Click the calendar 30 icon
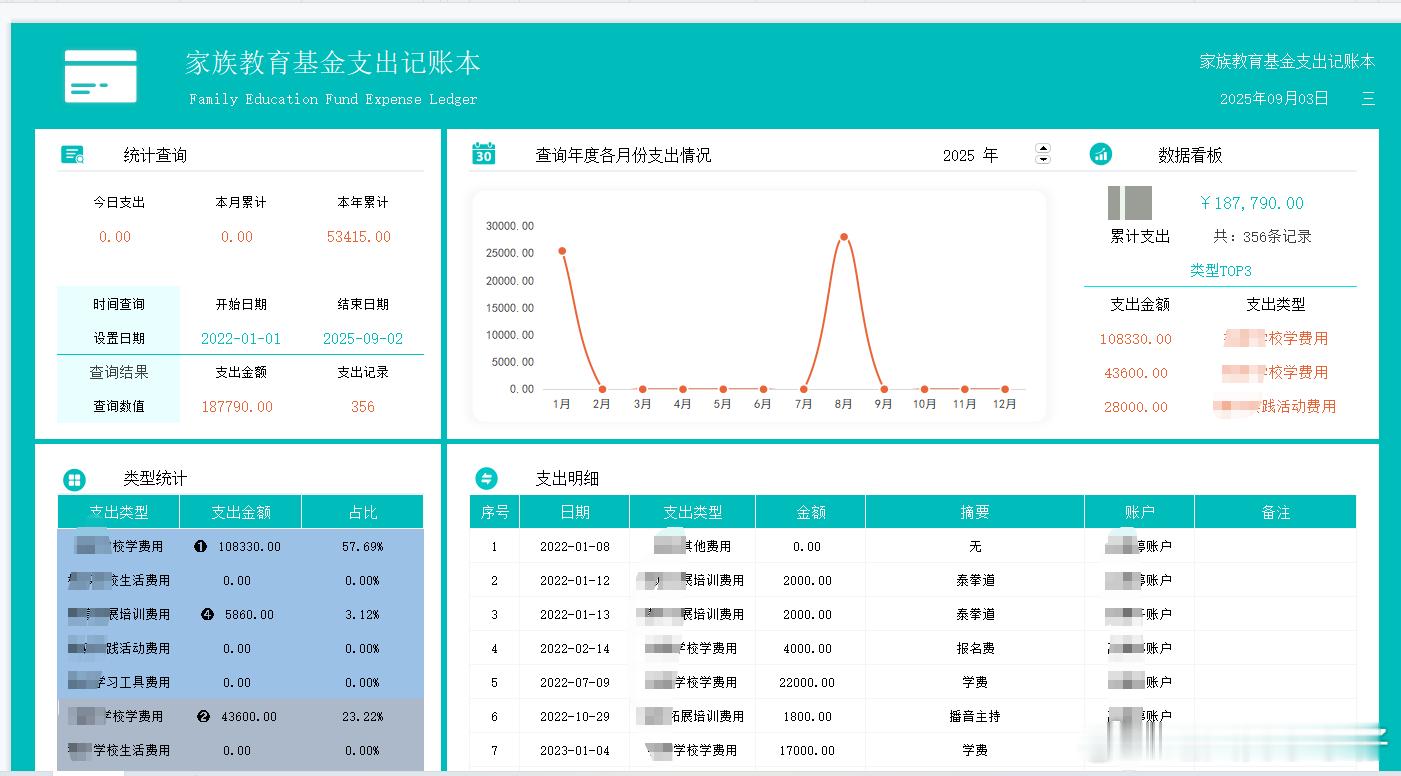Screen dimensions: 1401x776 pos(483,154)
